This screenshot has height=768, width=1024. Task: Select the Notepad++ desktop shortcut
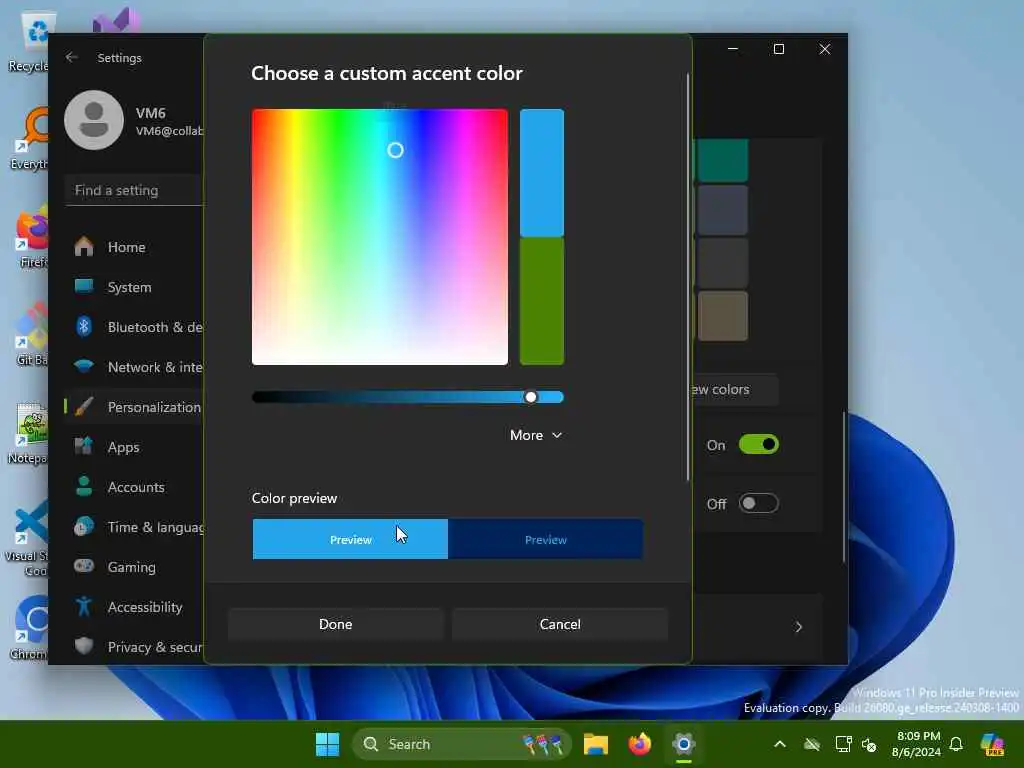[29, 434]
